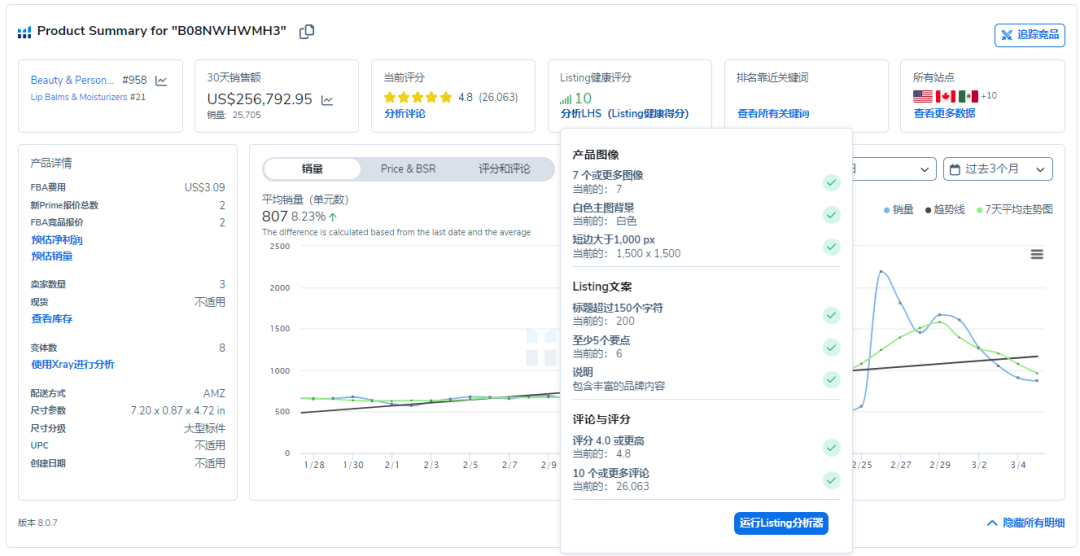Screen dimensions: 1080x556
Task: Click the US flag marketplace icon
Action: (923, 96)
